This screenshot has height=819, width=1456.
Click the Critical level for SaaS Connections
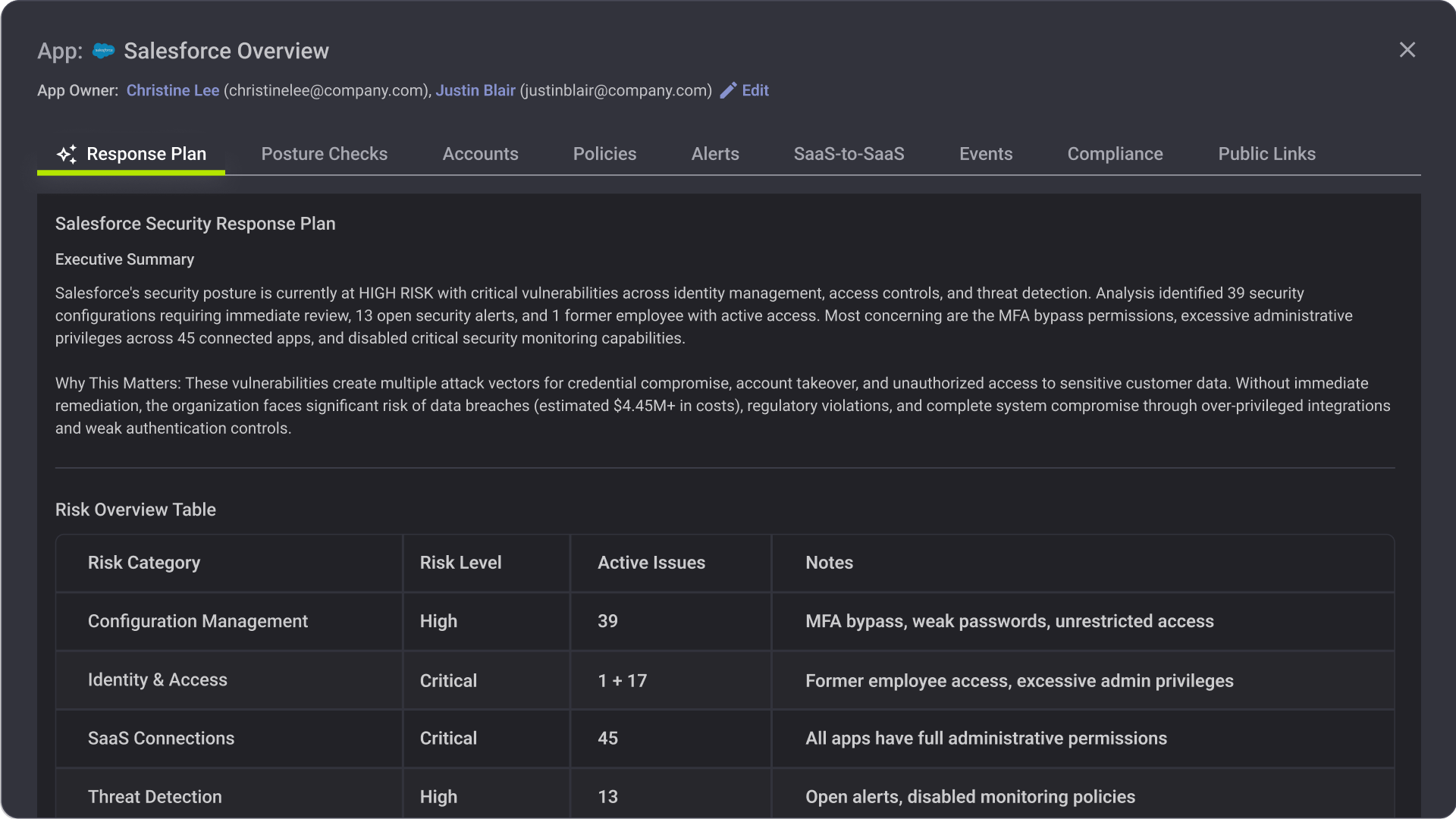(449, 738)
